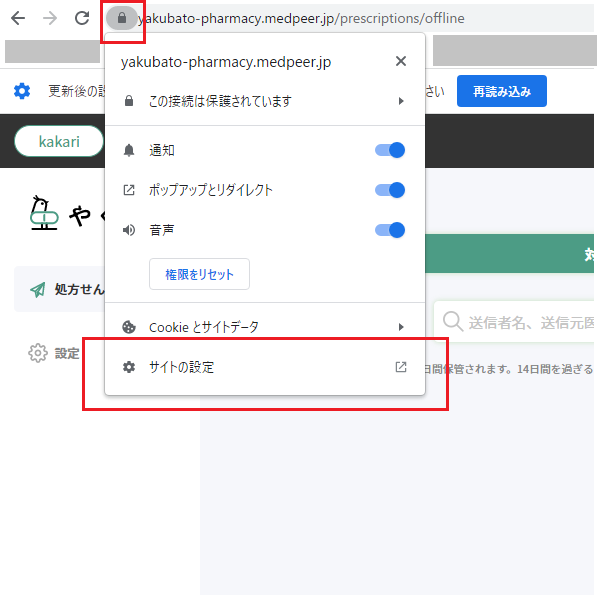
Task: Click the blue 再読み込み button
Action: click(502, 91)
